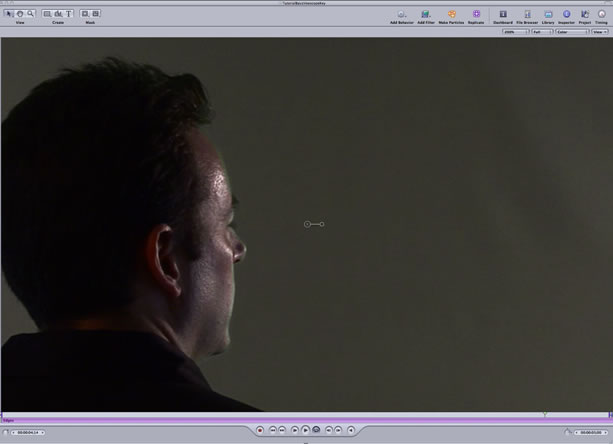Image resolution: width=613 pixels, height=444 pixels.
Task: Click the duration clock icon
Action: pos(568,432)
